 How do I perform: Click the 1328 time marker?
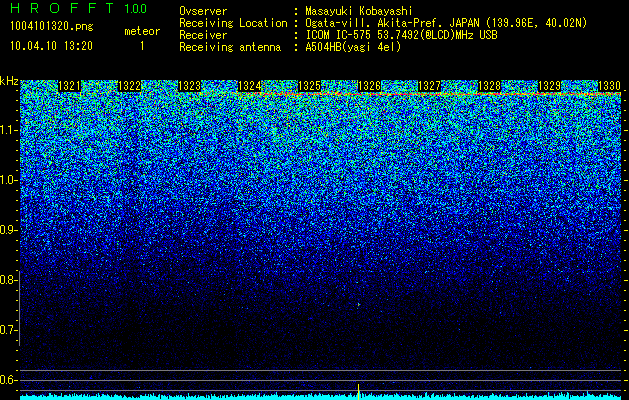click(490, 86)
